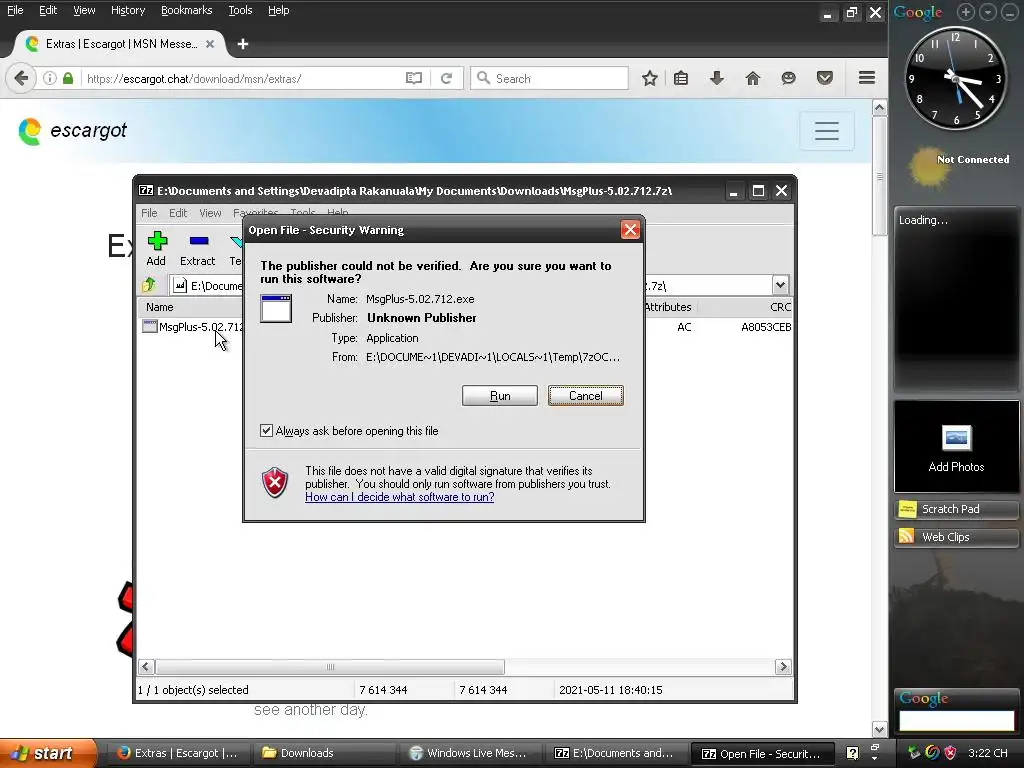Click the page scrollbar up arrow
Image resolution: width=1024 pixels, height=768 pixels.
pyautogui.click(x=880, y=108)
